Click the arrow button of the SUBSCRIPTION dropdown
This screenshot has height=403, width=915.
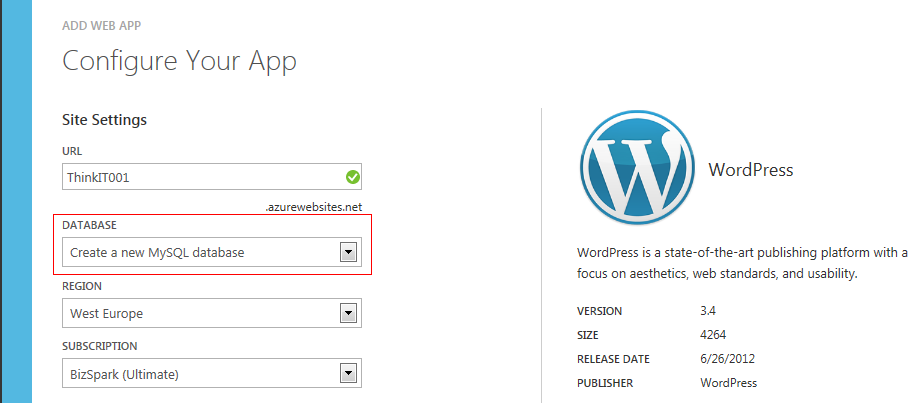348,373
